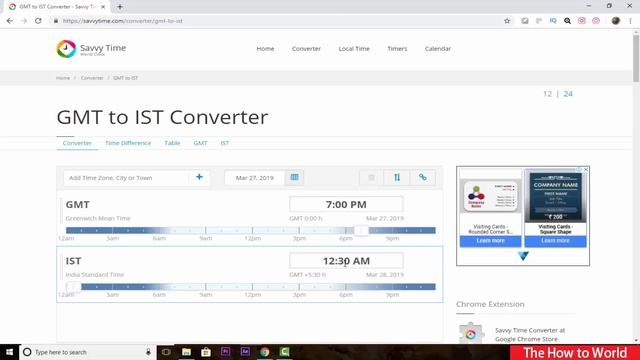Click the share link chain icon
The height and width of the screenshot is (360, 640).
tap(422, 178)
